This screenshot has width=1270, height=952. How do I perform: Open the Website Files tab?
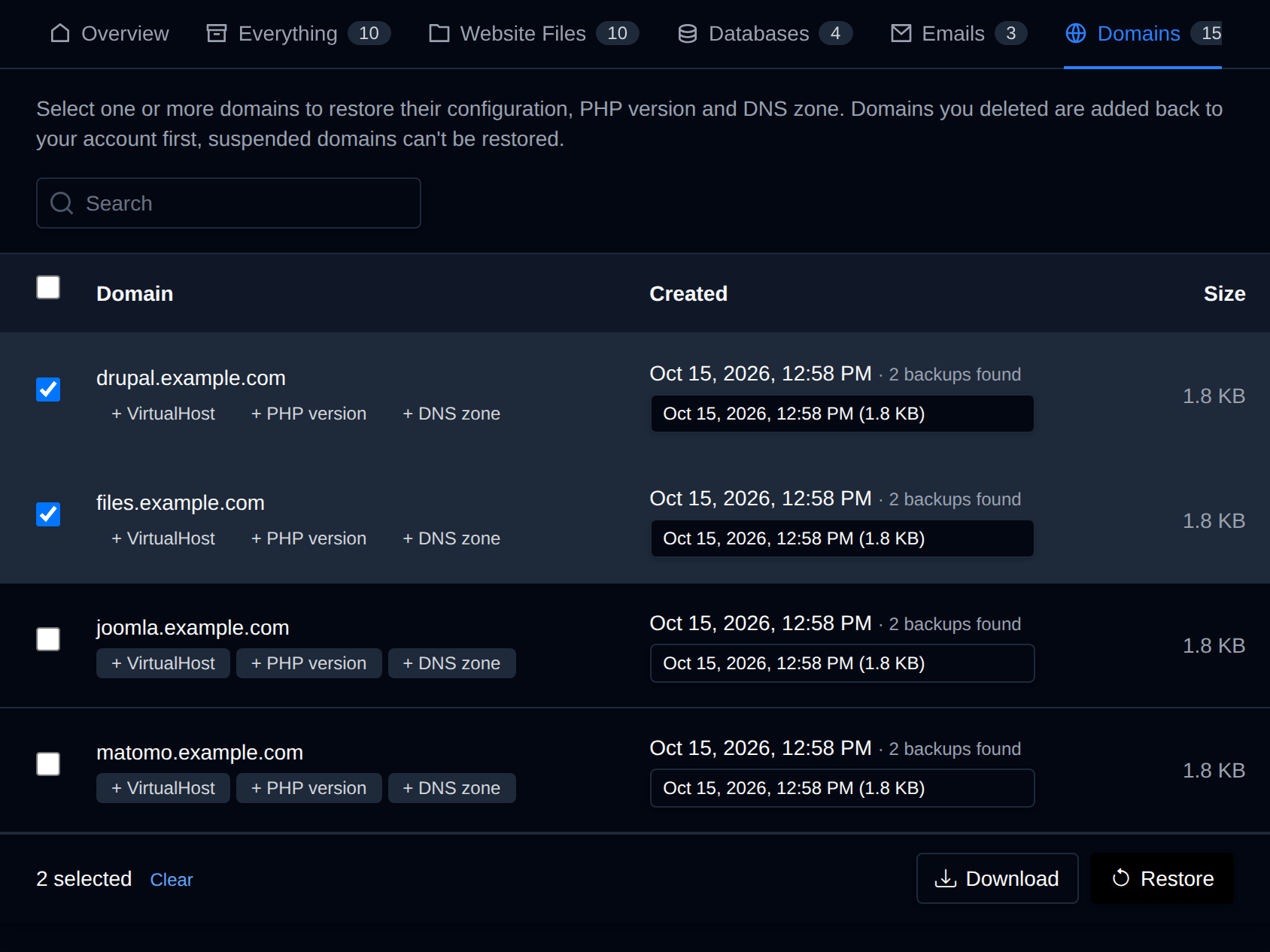tap(534, 34)
